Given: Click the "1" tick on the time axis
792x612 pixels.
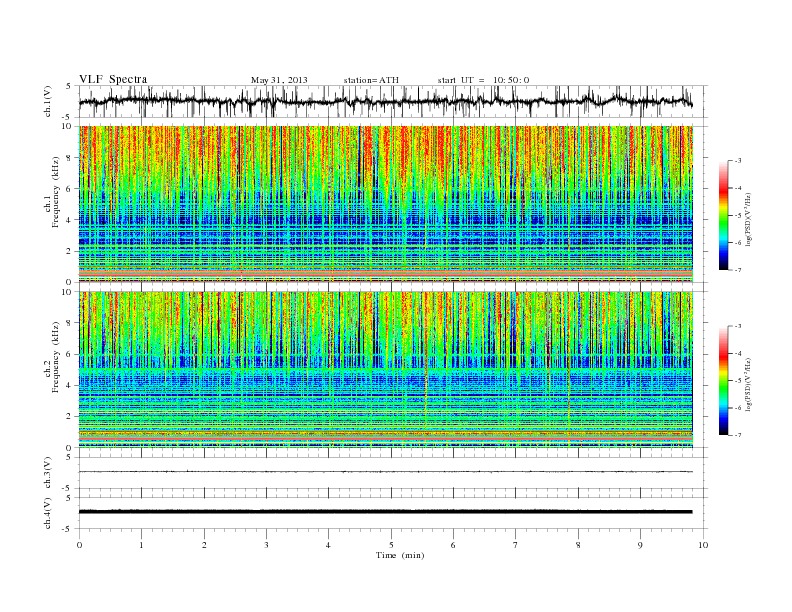Looking at the screenshot, I should (141, 545).
